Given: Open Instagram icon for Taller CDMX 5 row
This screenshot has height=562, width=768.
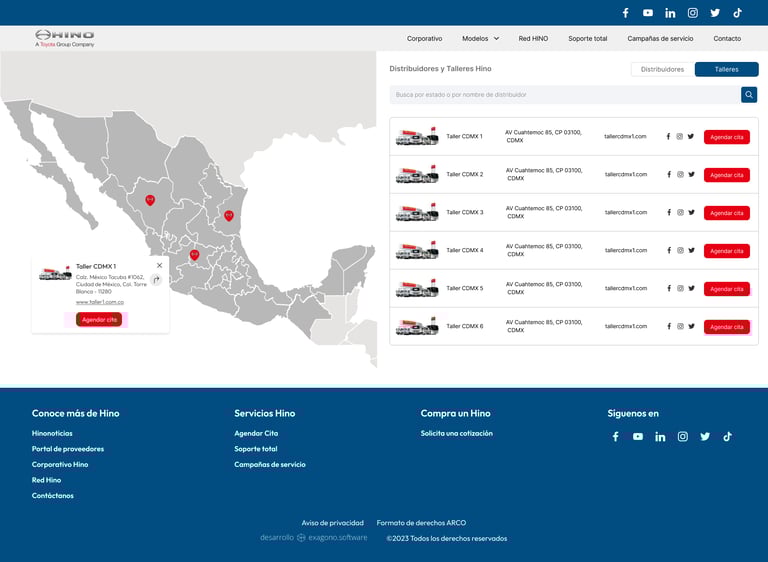Looking at the screenshot, I should tap(680, 288).
